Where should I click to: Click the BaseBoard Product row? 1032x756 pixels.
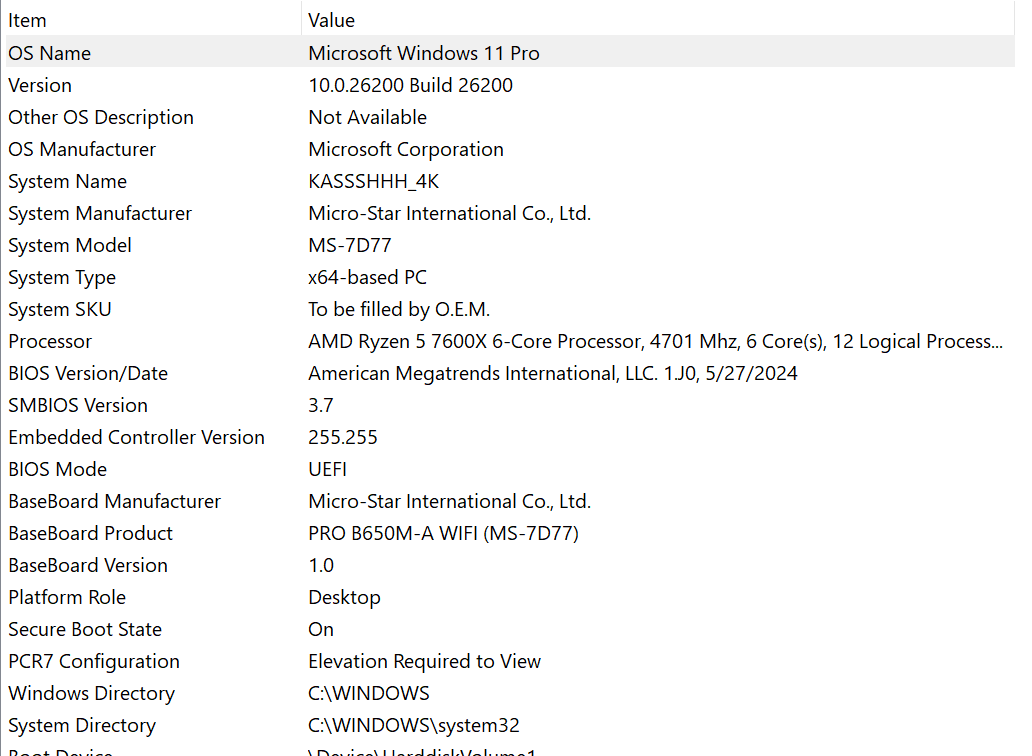pyautogui.click(x=90, y=533)
